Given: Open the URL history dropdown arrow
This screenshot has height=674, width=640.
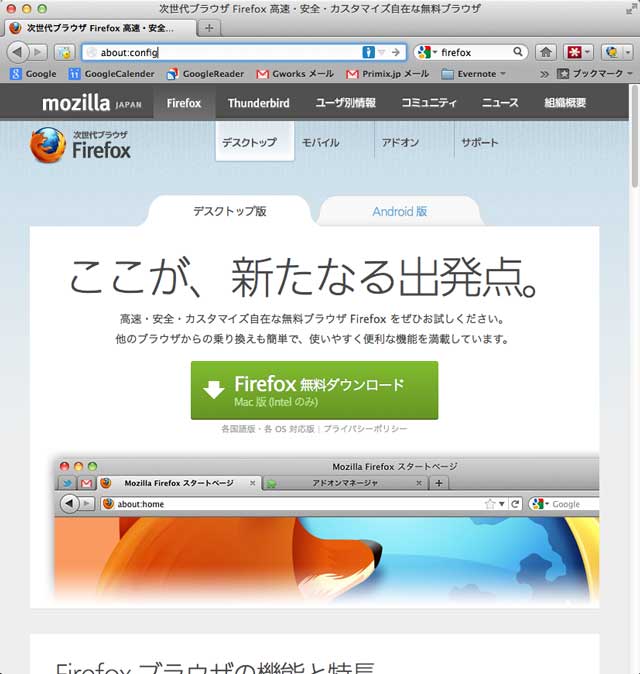Looking at the screenshot, I should click(x=382, y=53).
